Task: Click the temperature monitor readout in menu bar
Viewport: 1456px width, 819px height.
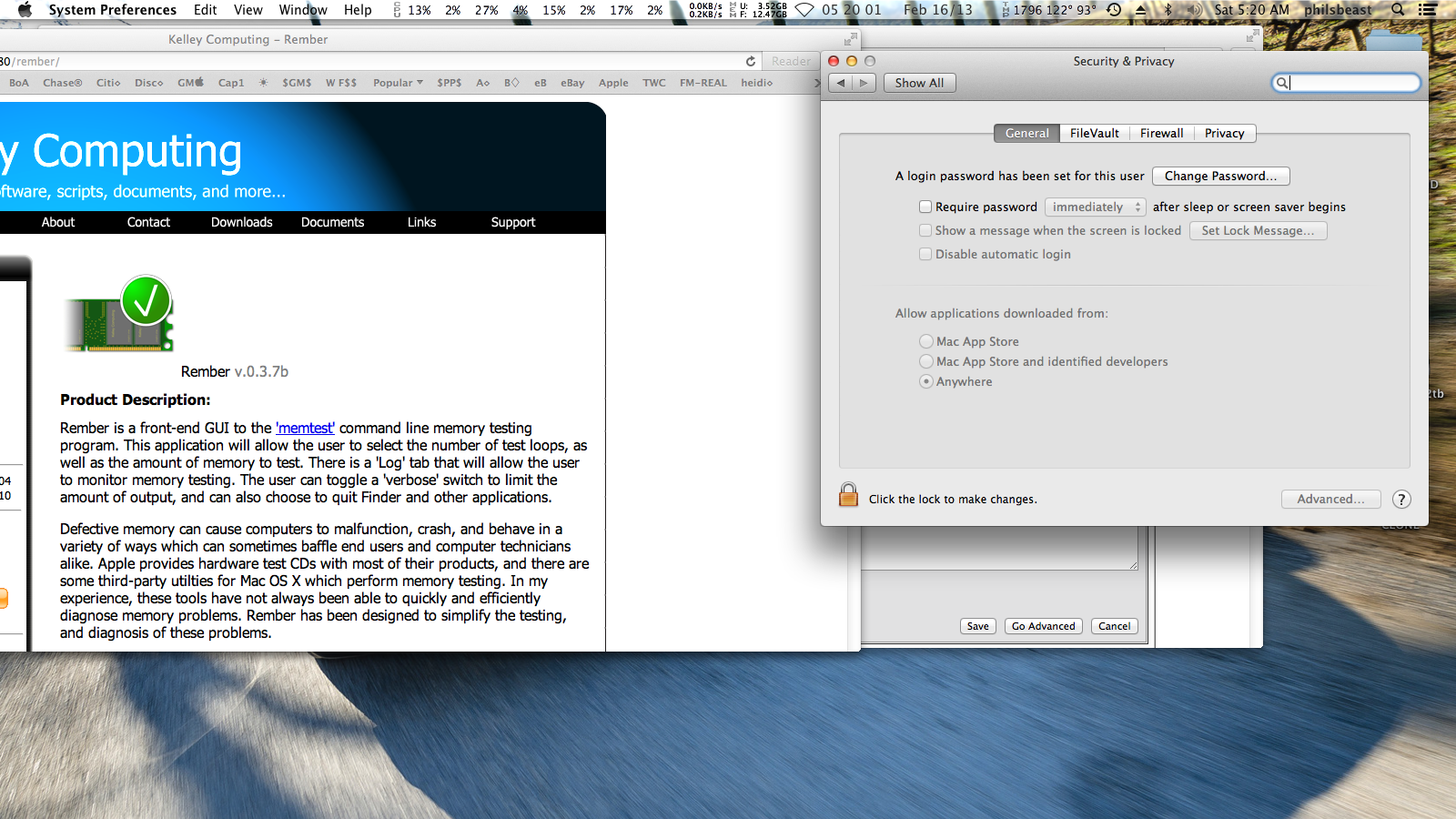Action: point(1049,9)
